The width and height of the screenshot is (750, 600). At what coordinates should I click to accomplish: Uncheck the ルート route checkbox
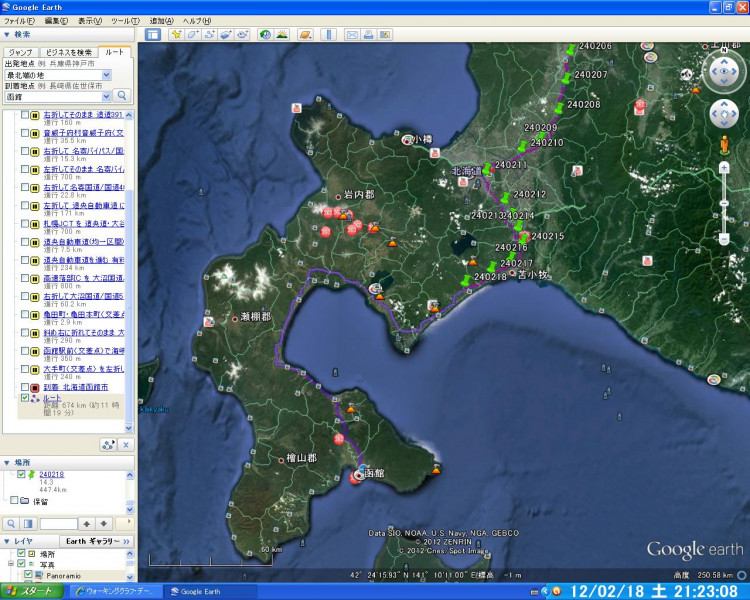coord(25,398)
